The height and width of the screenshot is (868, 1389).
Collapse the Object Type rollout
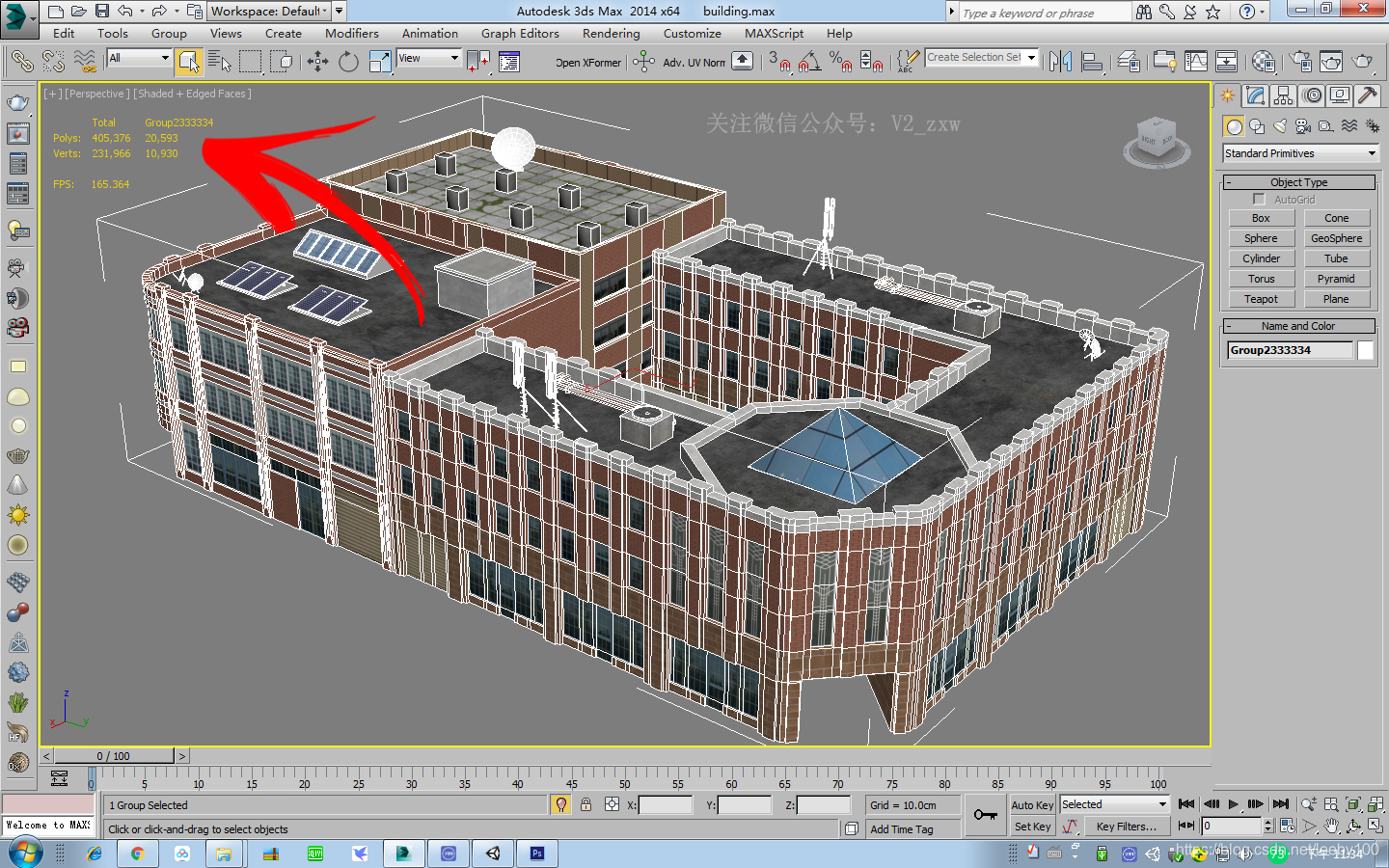[1298, 182]
